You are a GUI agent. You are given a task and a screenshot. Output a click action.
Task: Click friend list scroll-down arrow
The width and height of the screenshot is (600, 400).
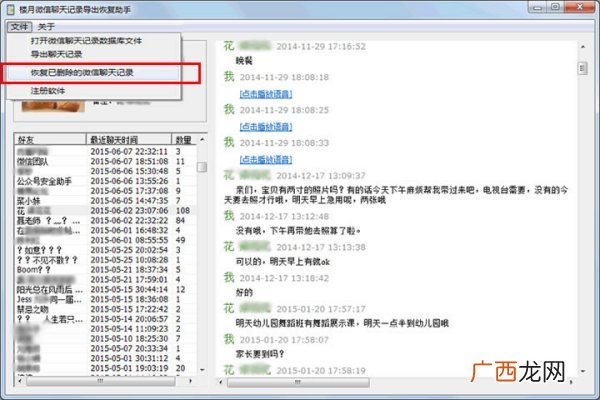point(202,370)
